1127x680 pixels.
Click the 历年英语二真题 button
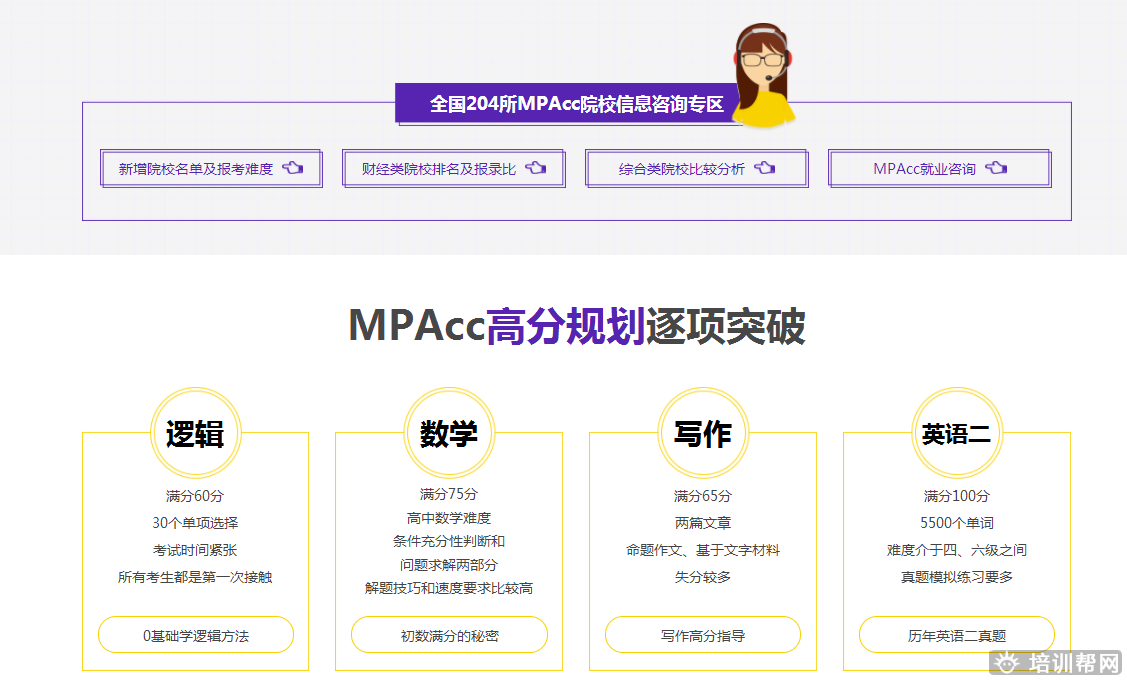coord(957,635)
